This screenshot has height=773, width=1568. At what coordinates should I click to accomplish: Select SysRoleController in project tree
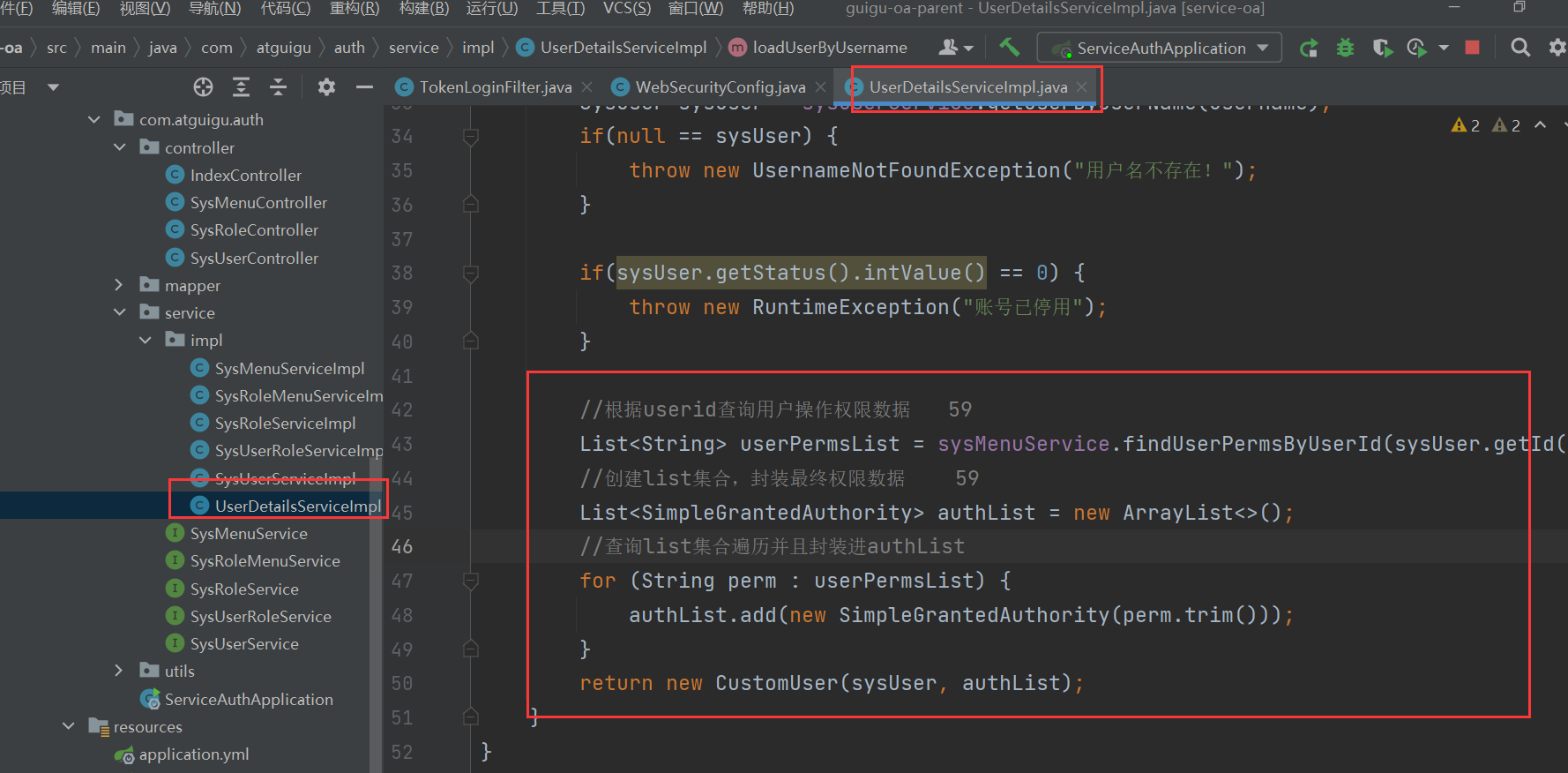click(x=254, y=229)
